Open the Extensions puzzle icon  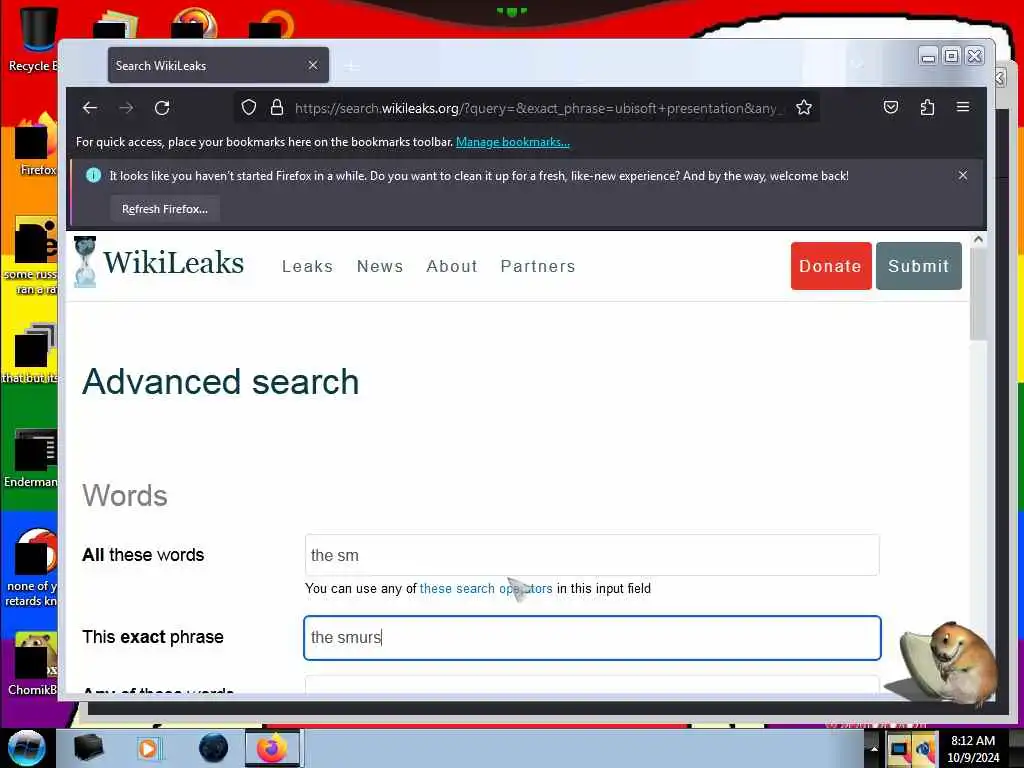(x=927, y=108)
